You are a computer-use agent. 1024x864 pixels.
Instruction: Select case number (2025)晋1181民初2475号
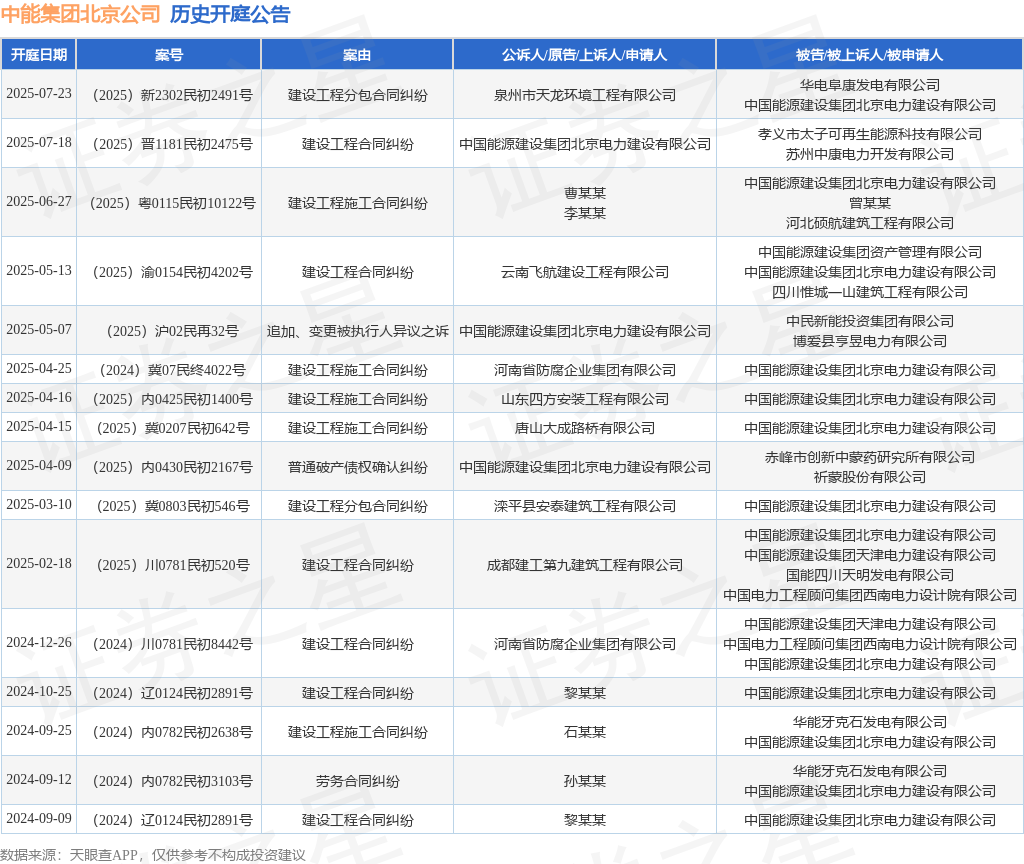pyautogui.click(x=172, y=144)
